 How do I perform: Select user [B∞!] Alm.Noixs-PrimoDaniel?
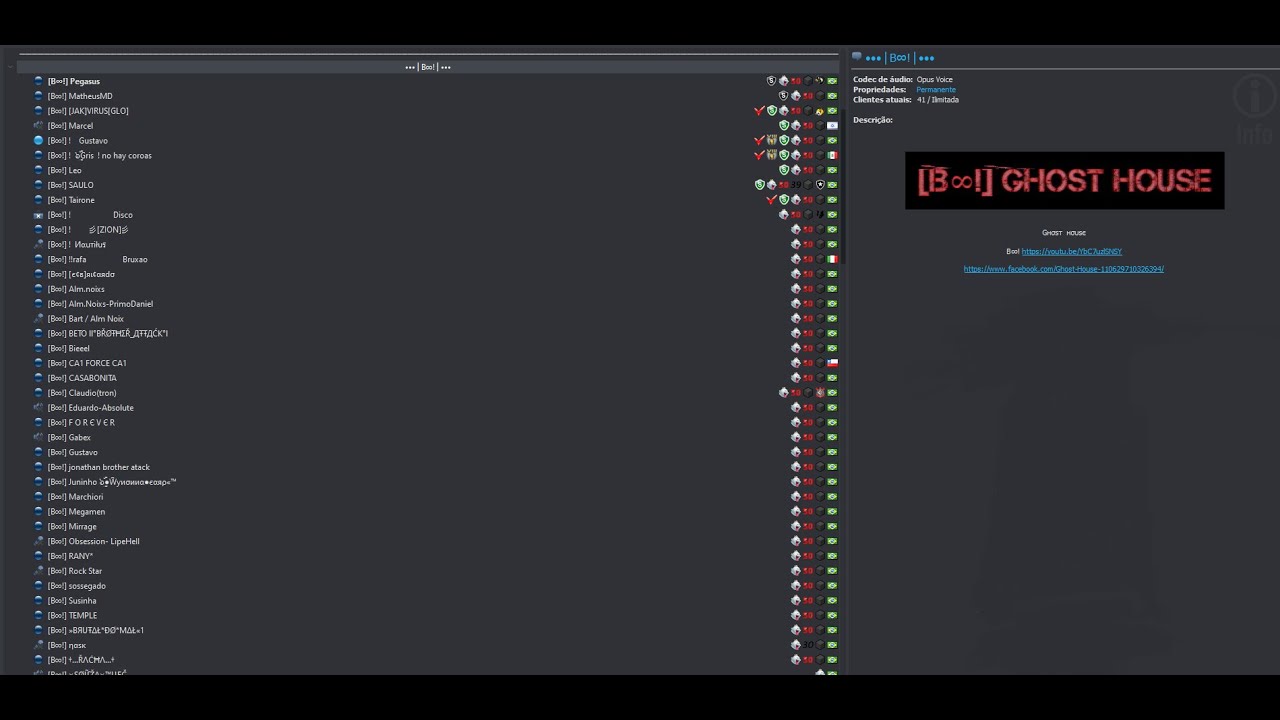click(100, 304)
